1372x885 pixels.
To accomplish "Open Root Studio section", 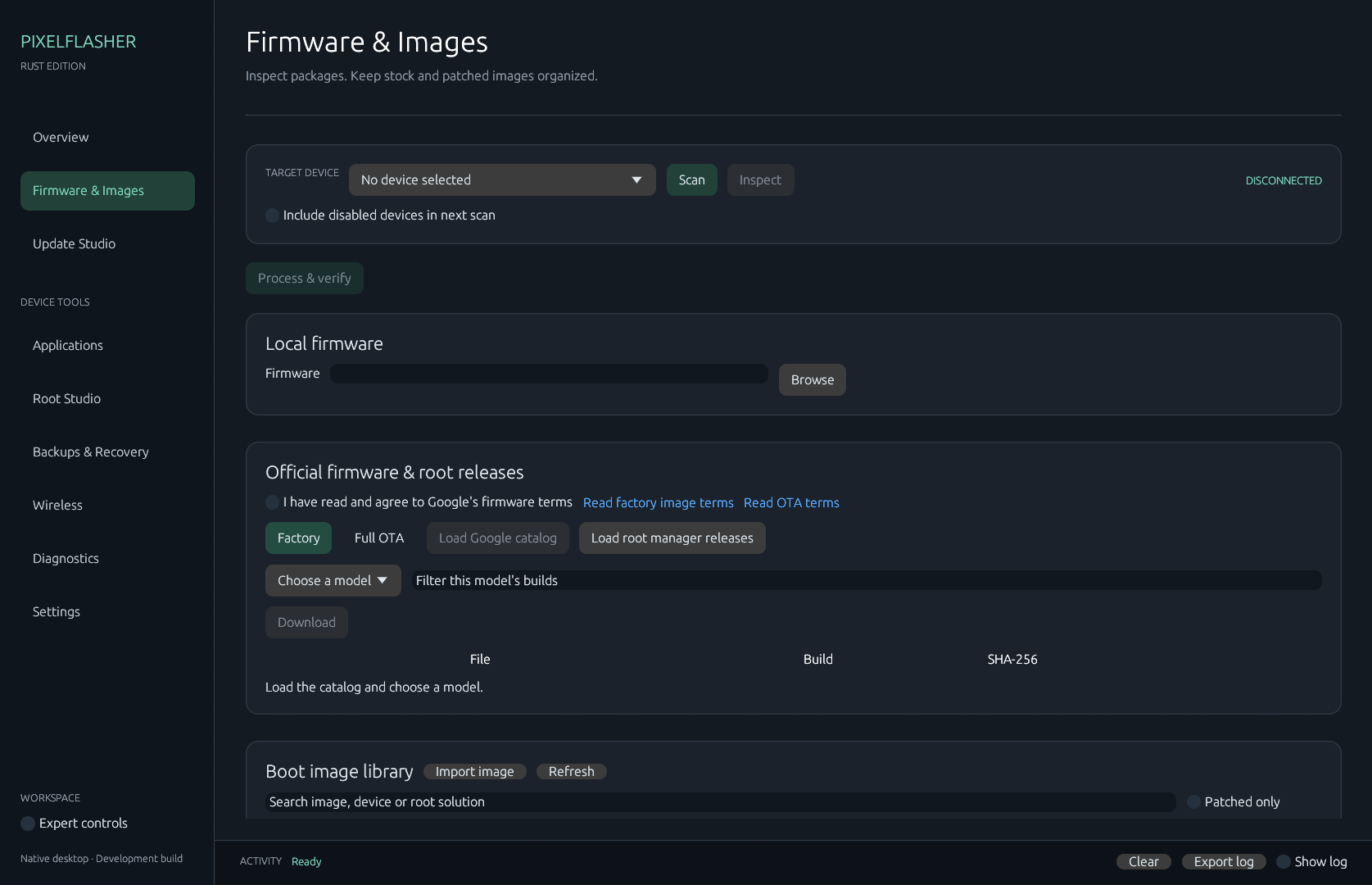I will pyautogui.click(x=107, y=399).
